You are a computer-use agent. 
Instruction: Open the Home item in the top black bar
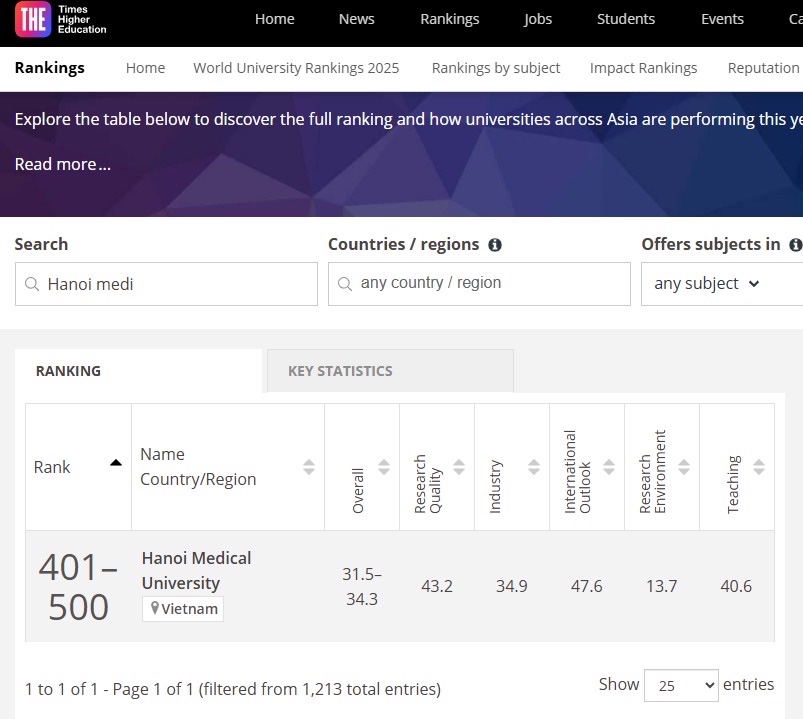[274, 19]
